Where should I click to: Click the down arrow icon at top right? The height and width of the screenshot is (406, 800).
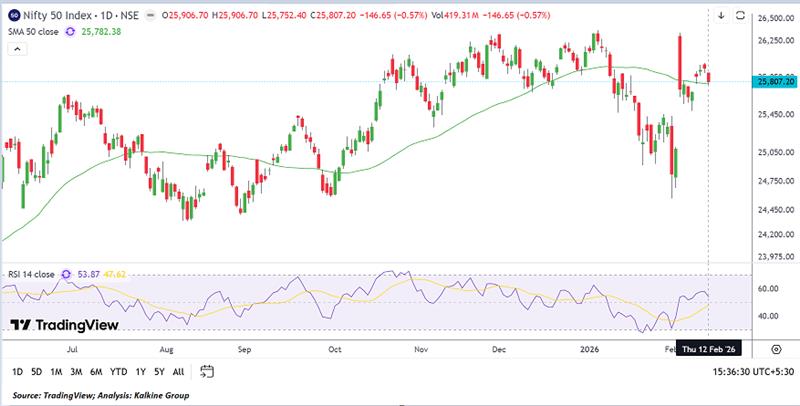721,16
